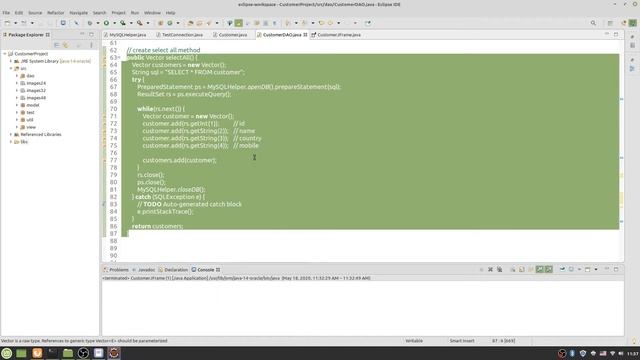The image size is (640, 360).
Task: Click Remove Launch X icon in Console
Action: point(490,269)
